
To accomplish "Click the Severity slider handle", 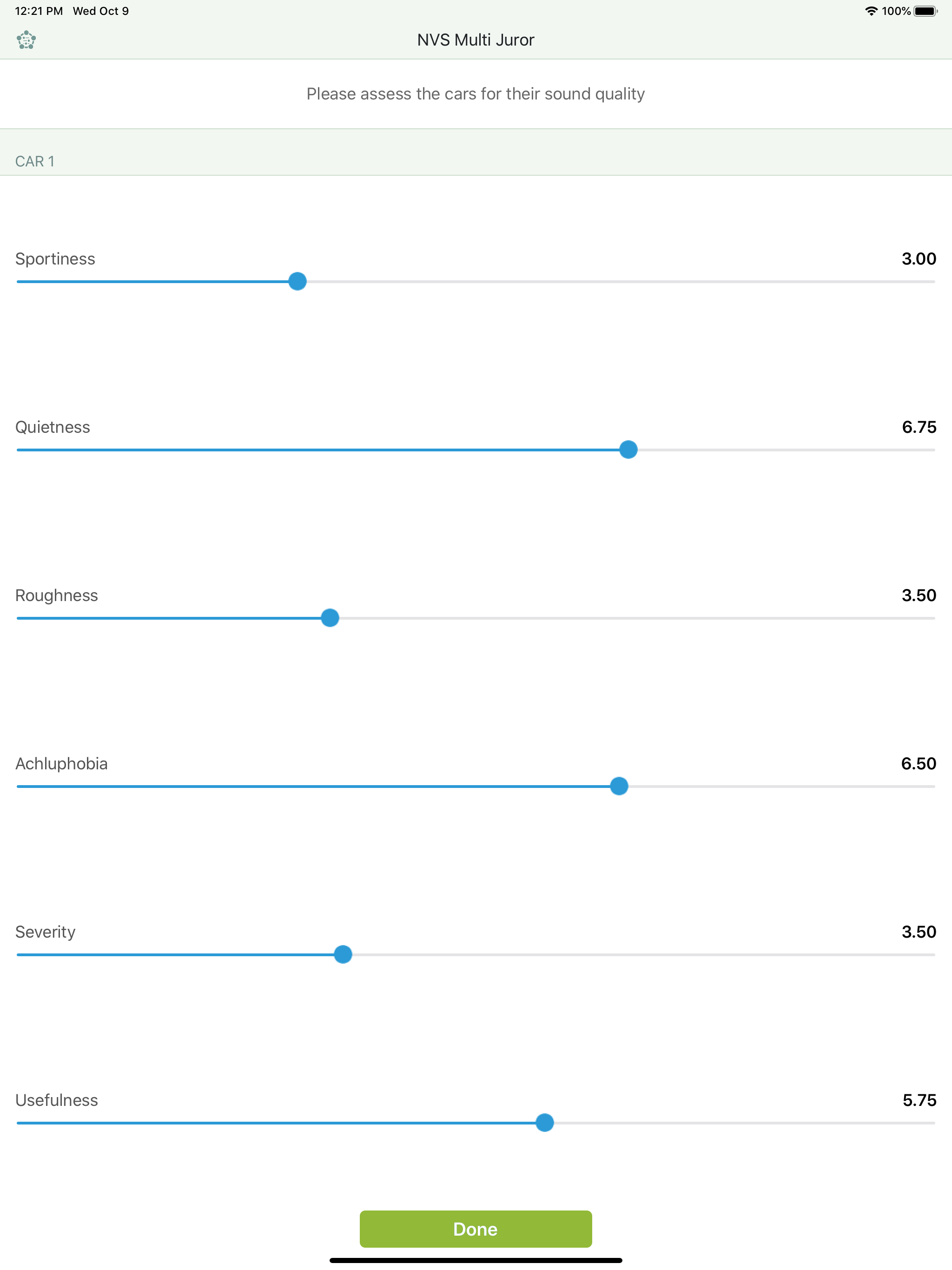I will pos(343,954).
